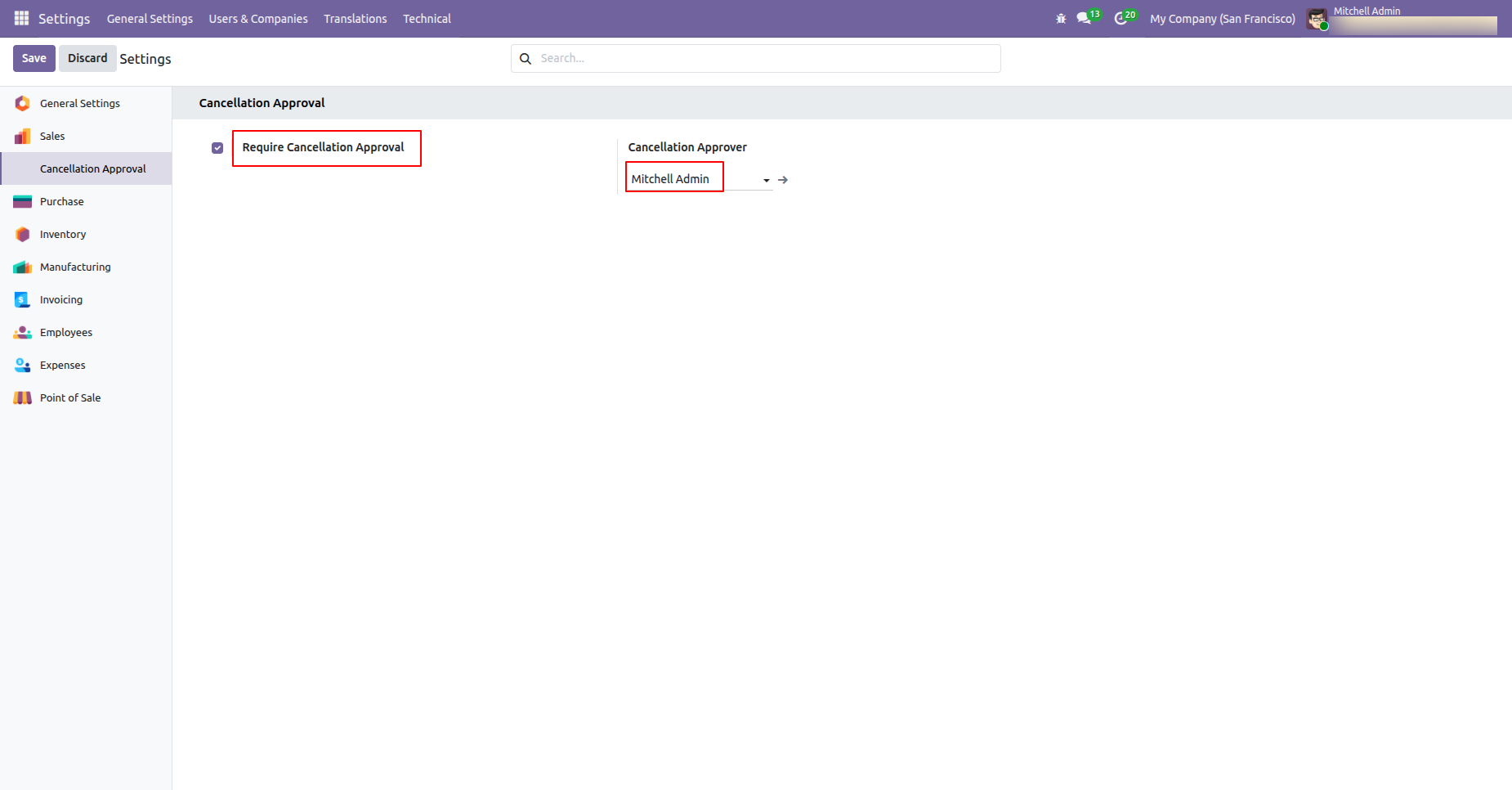This screenshot has height=790, width=1512.
Task: Click the Require Cancellation Approval label
Action: [323, 147]
